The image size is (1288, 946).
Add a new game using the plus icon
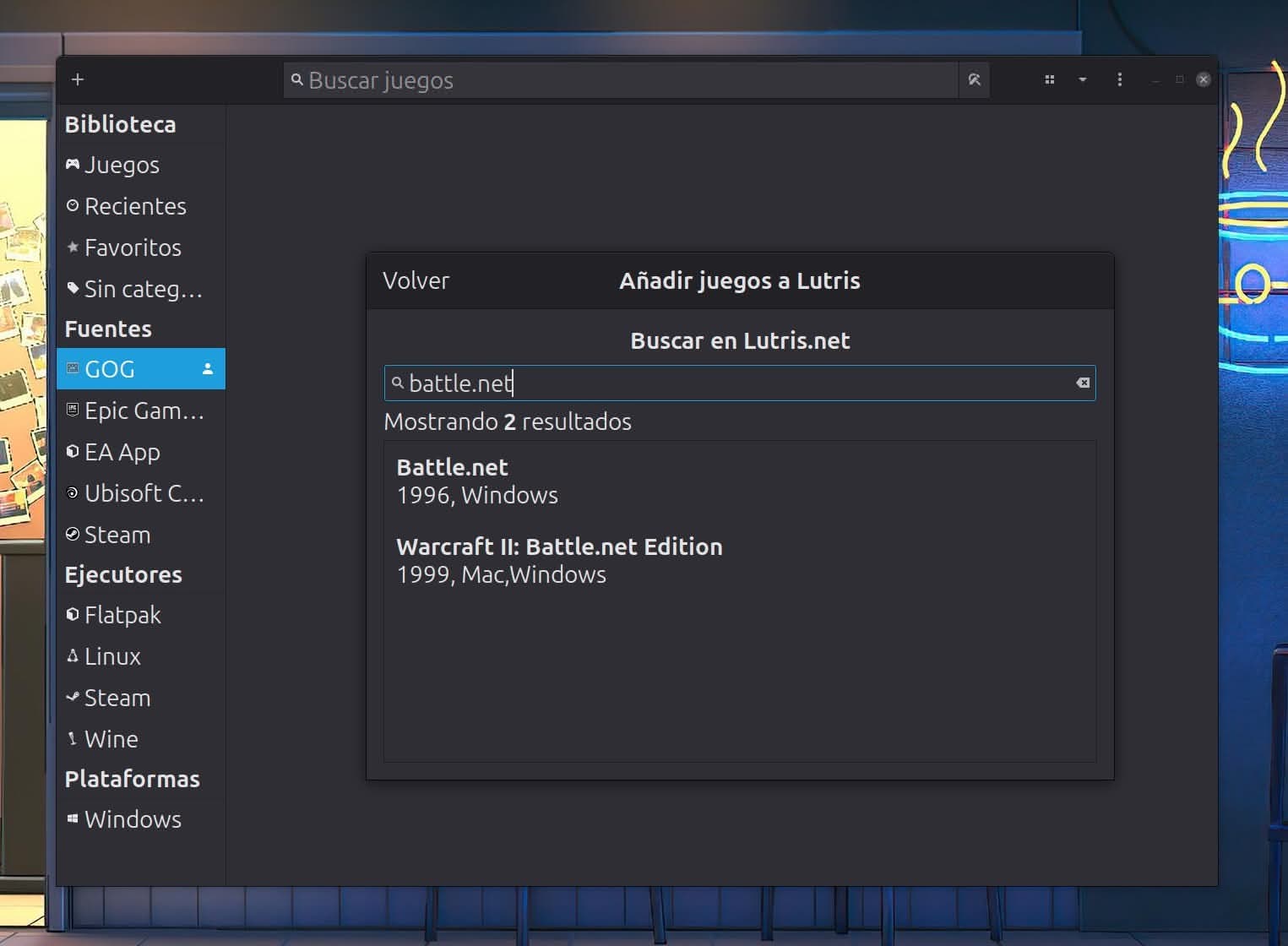(x=77, y=79)
